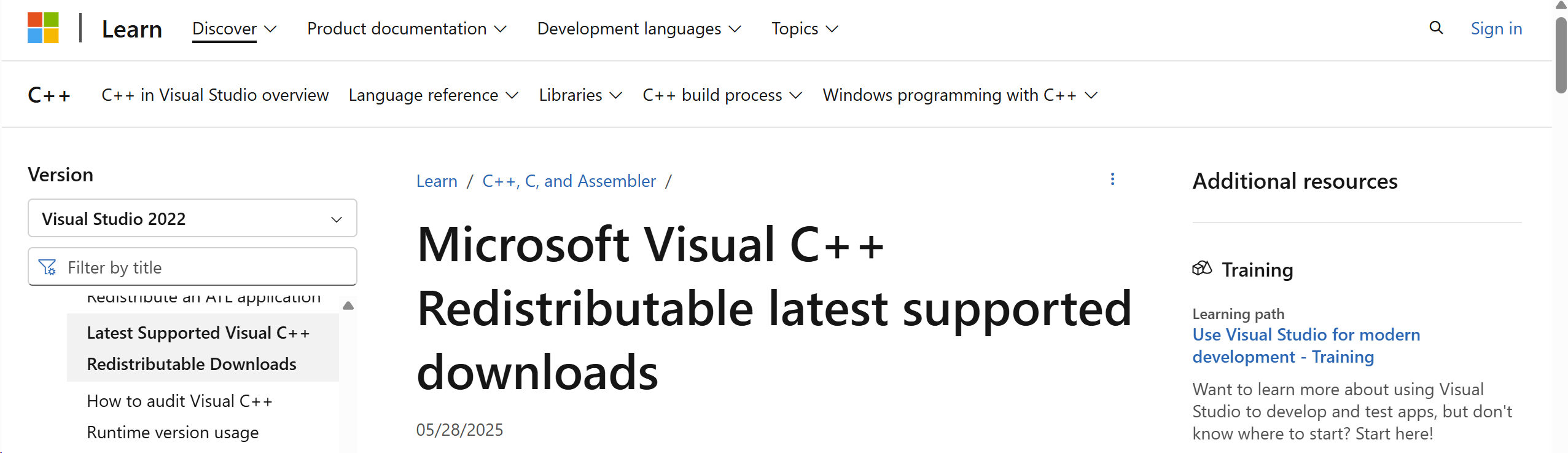This screenshot has width=1568, height=453.
Task: Open the Libraries menu
Action: [x=580, y=95]
